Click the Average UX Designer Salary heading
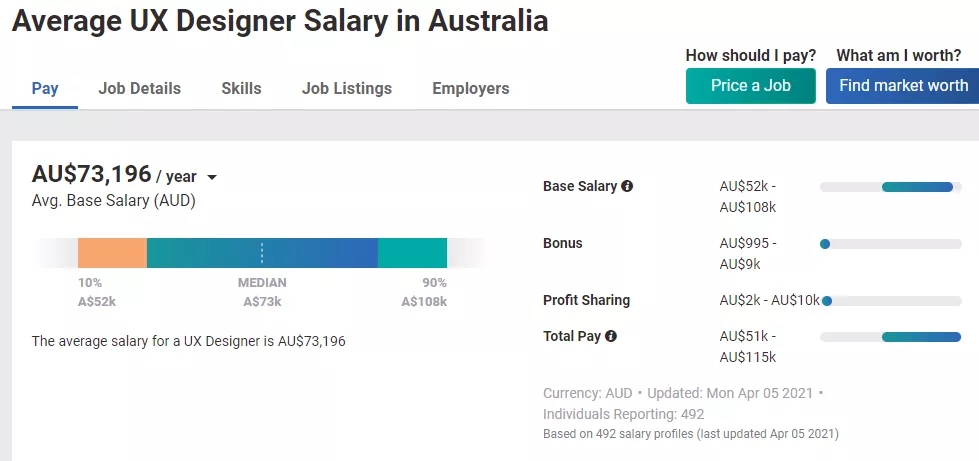 point(280,21)
